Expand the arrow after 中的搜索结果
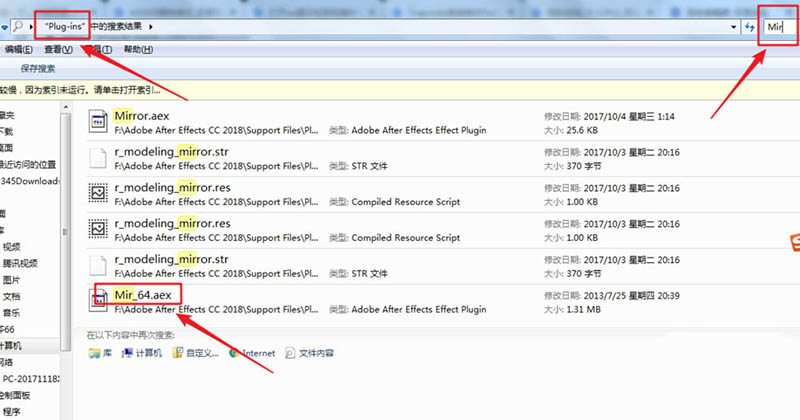The height and width of the screenshot is (420, 800). pyautogui.click(x=151, y=27)
